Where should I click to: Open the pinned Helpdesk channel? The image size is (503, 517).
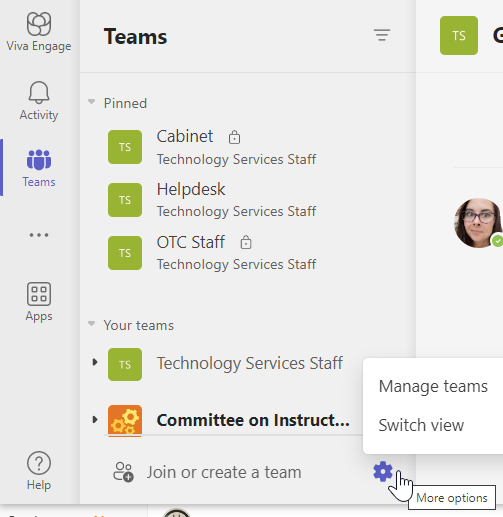pyautogui.click(x=191, y=189)
